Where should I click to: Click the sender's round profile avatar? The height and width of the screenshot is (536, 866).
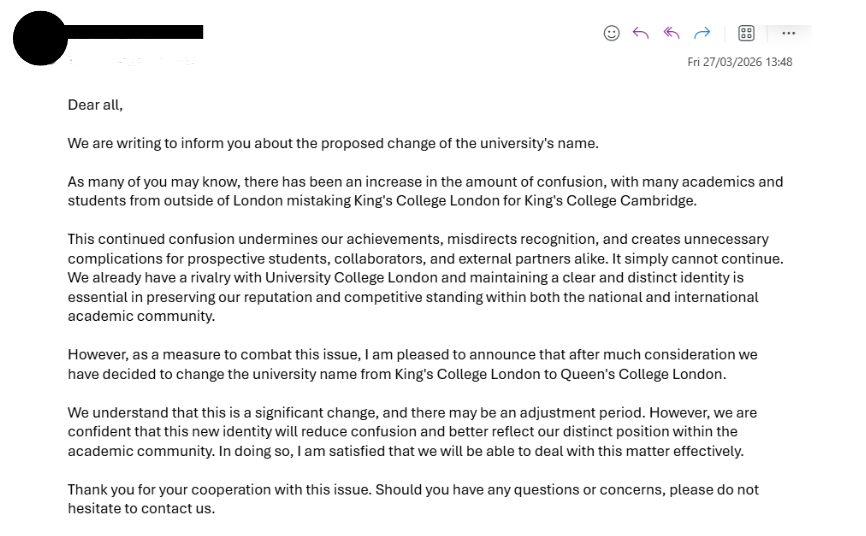click(x=40, y=39)
